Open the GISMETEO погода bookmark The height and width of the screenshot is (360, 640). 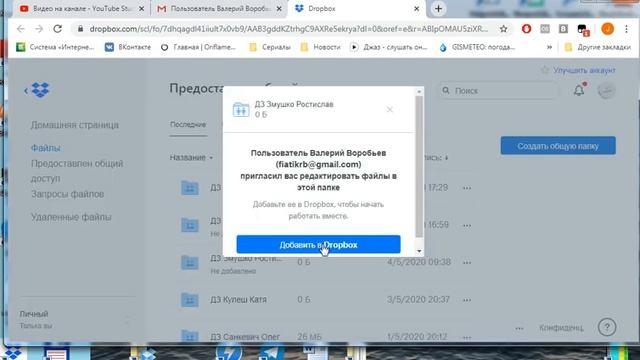[x=477, y=47]
